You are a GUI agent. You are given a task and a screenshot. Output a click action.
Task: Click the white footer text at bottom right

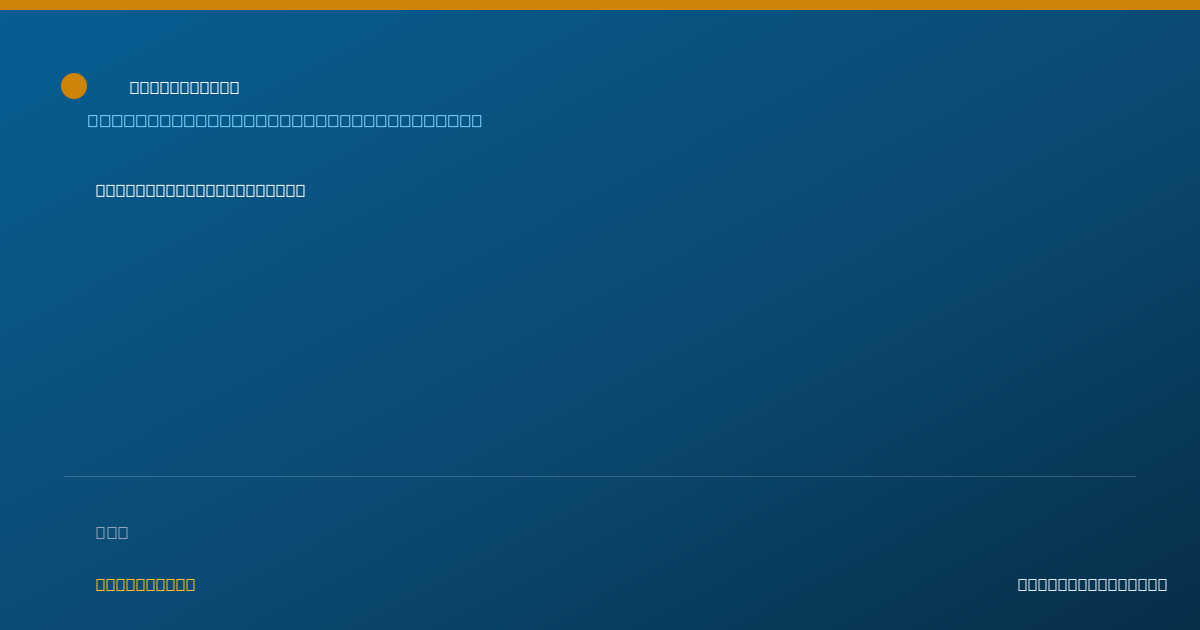[x=1092, y=585]
